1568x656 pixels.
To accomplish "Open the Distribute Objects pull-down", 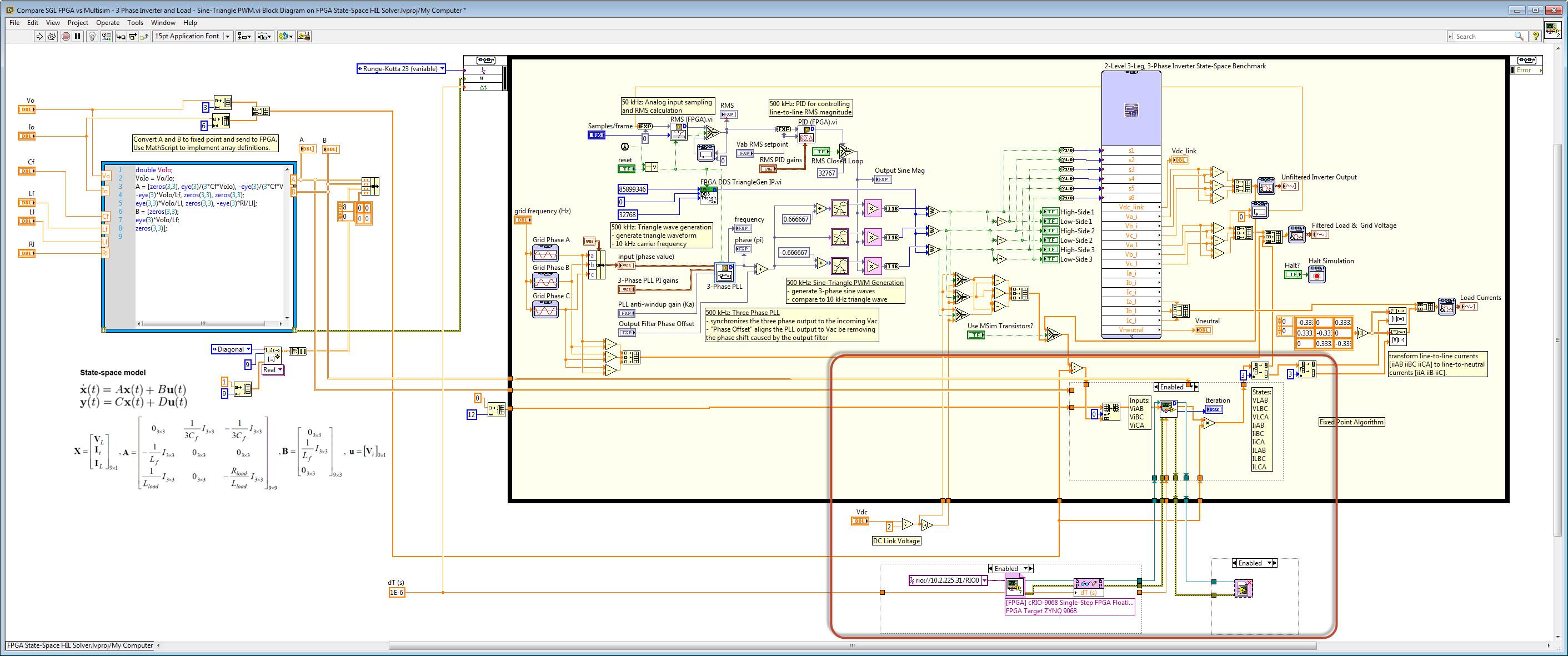I will pos(265,37).
